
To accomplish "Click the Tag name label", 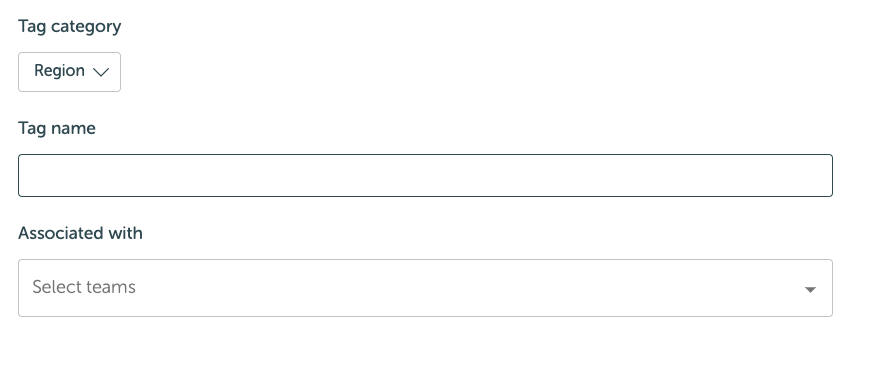I will click(57, 128).
